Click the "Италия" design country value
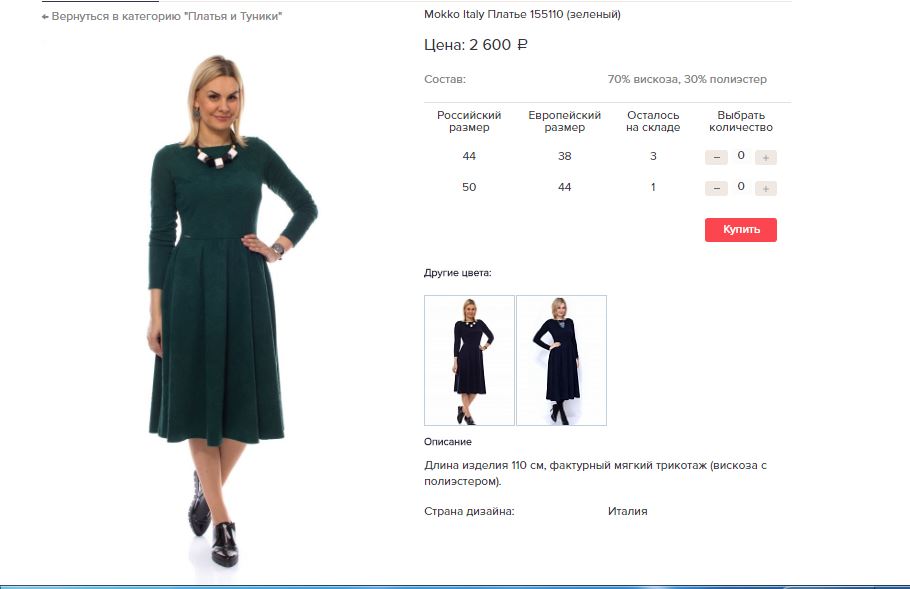The width and height of the screenshot is (910, 589). (x=627, y=511)
